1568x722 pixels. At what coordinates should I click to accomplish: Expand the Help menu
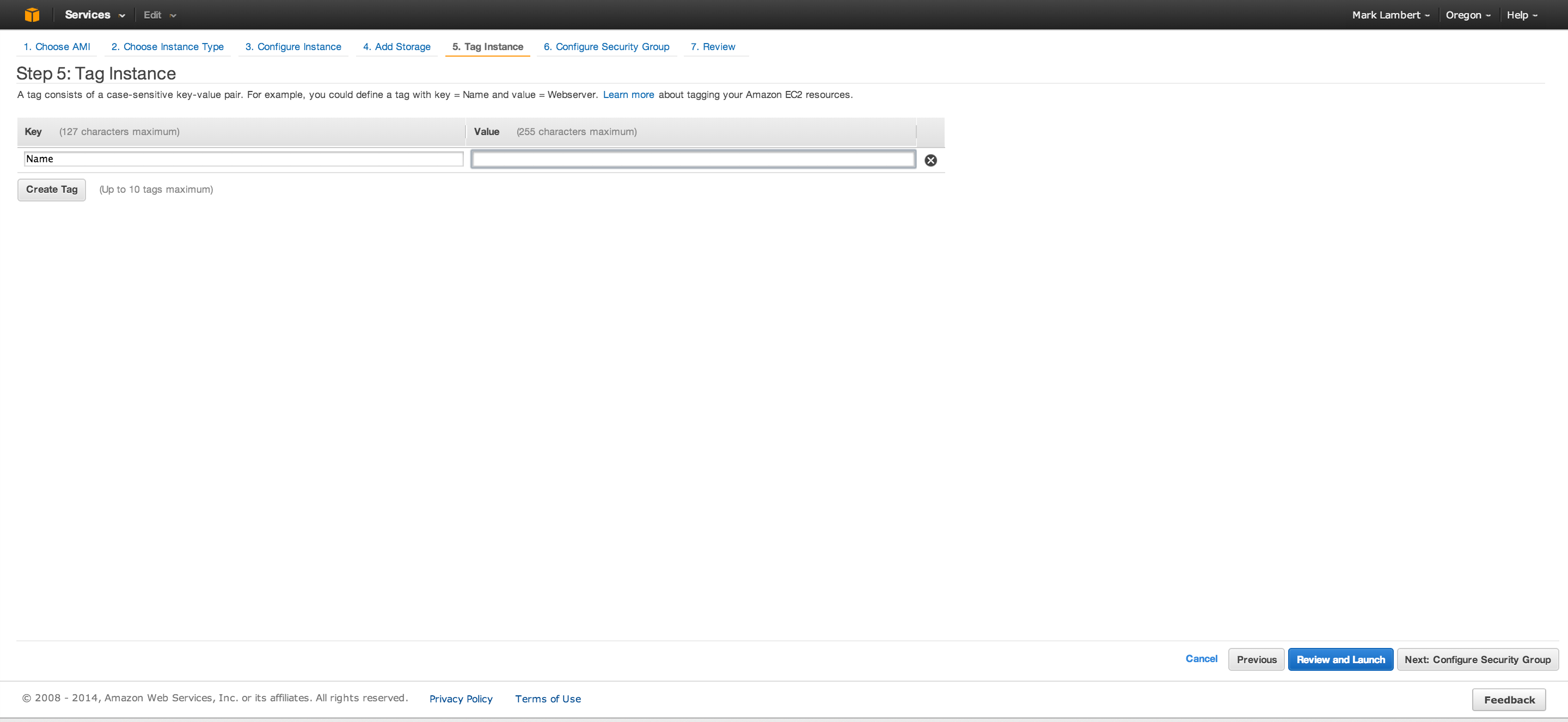[1522, 15]
